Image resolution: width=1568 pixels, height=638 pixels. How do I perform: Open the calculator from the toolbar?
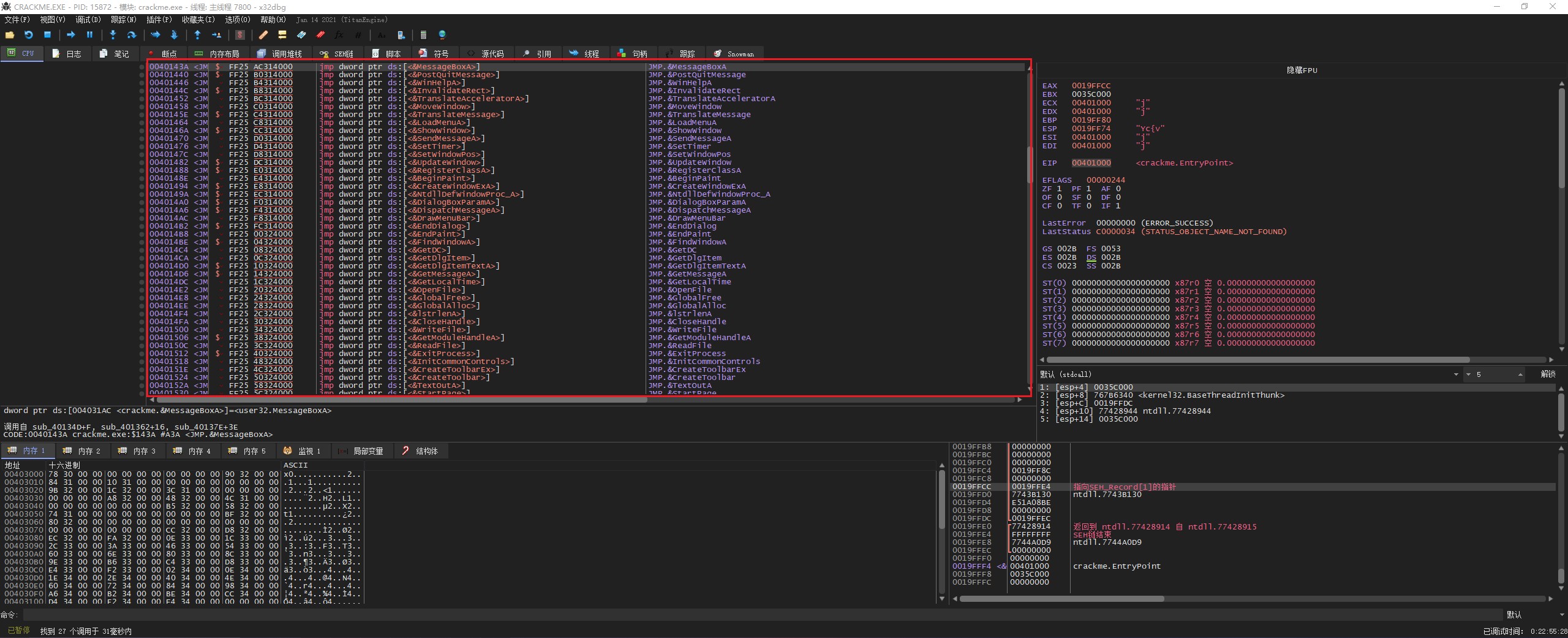(423, 35)
